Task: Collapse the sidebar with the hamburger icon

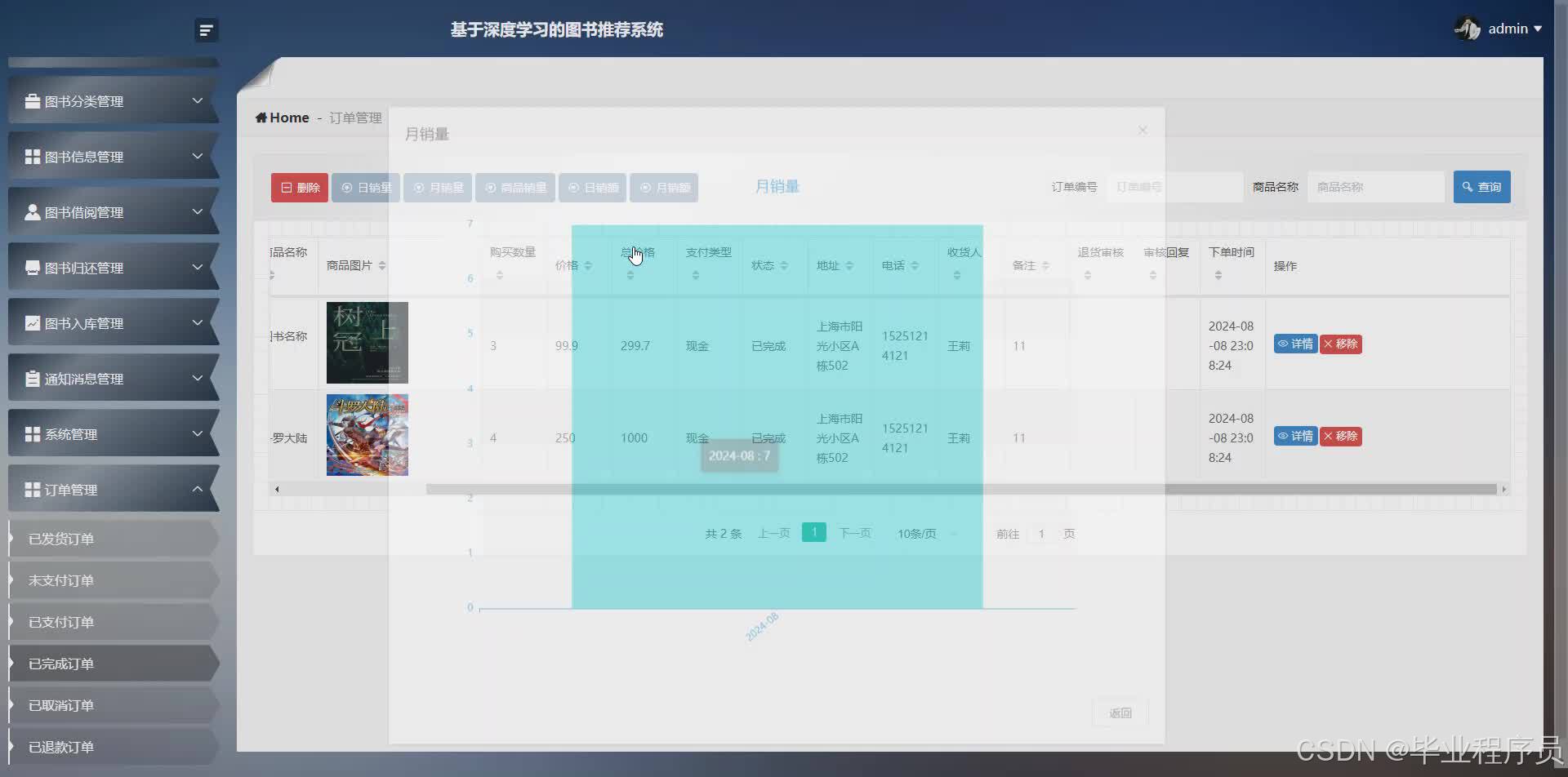Action: coord(207,30)
